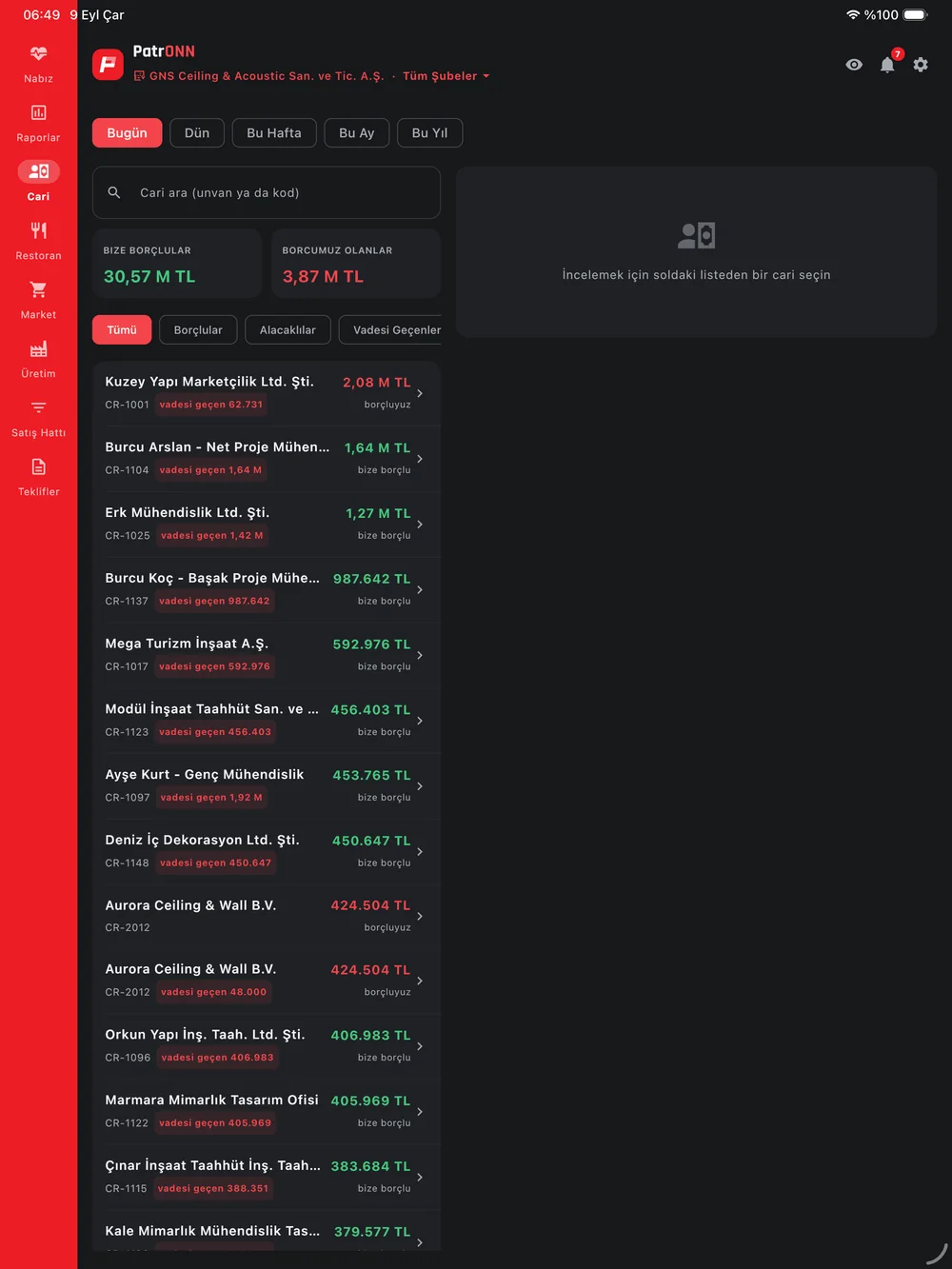The image size is (952, 1269).
Task: Switch to Bu Ay tab
Action: pos(357,133)
